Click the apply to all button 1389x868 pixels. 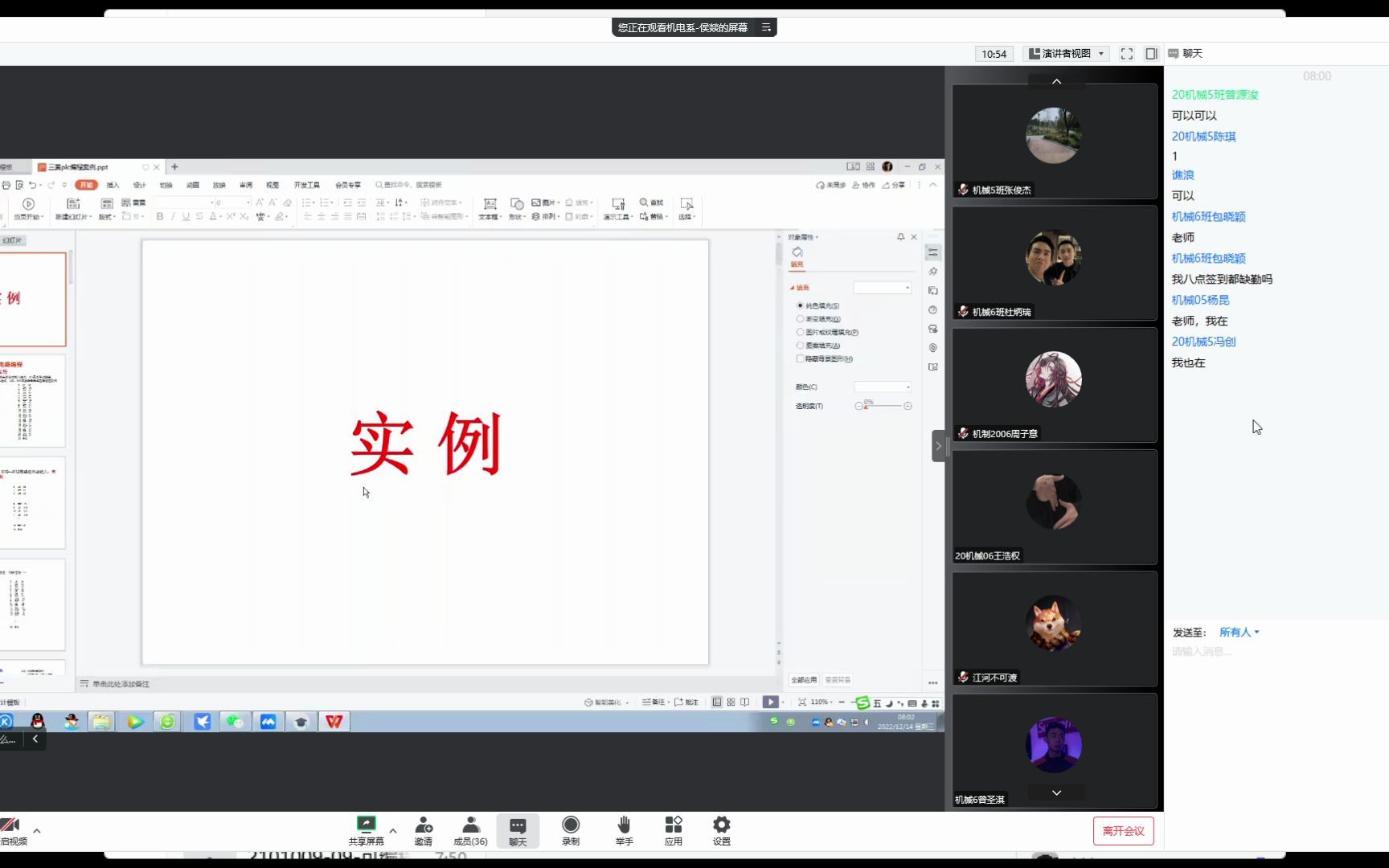[804, 680]
